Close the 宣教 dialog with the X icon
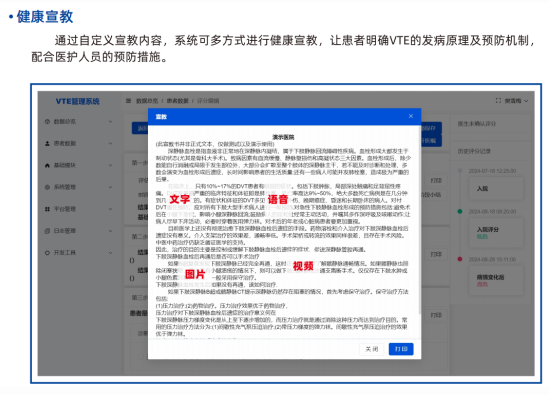 [x=411, y=116]
